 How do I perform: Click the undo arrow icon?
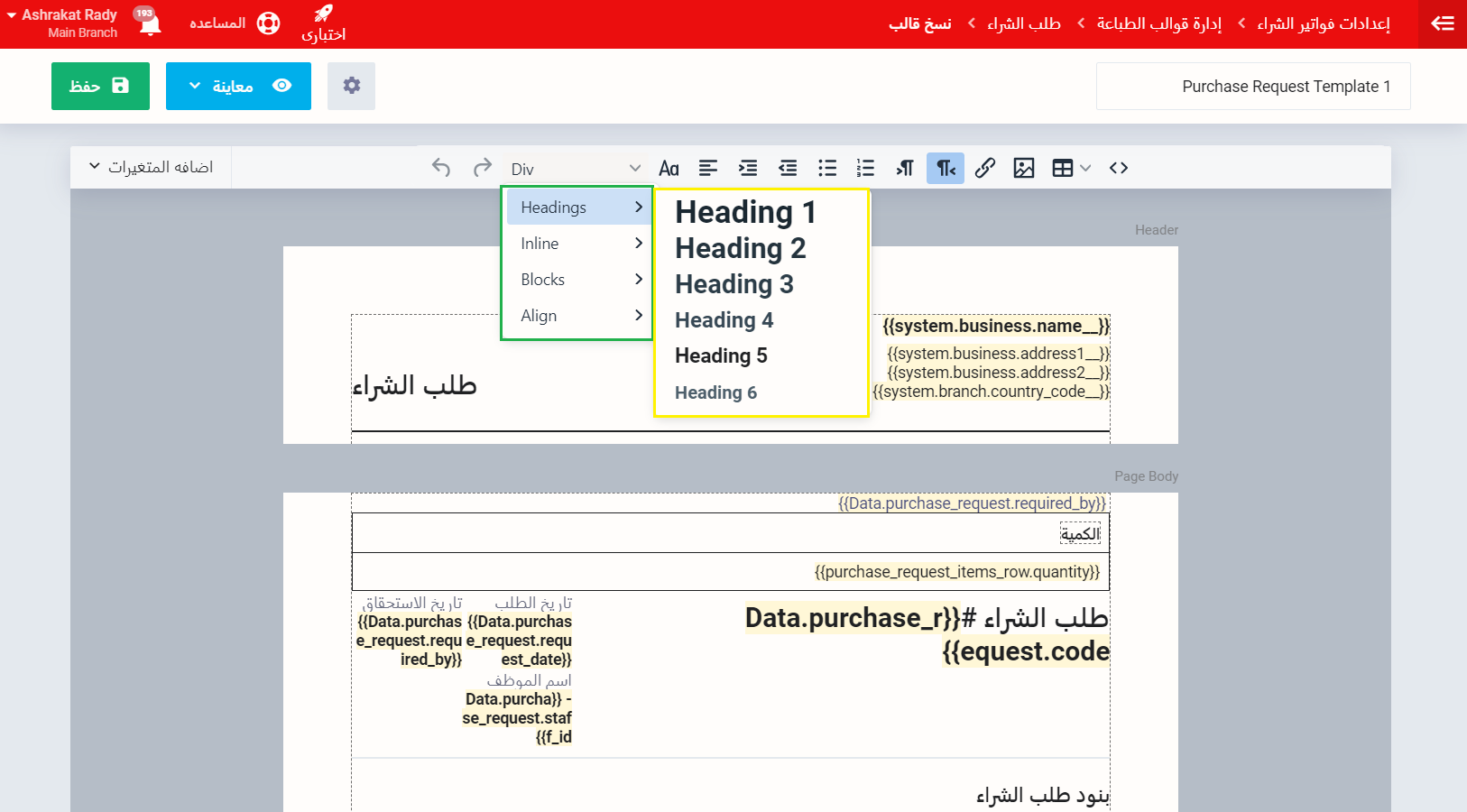(441, 168)
